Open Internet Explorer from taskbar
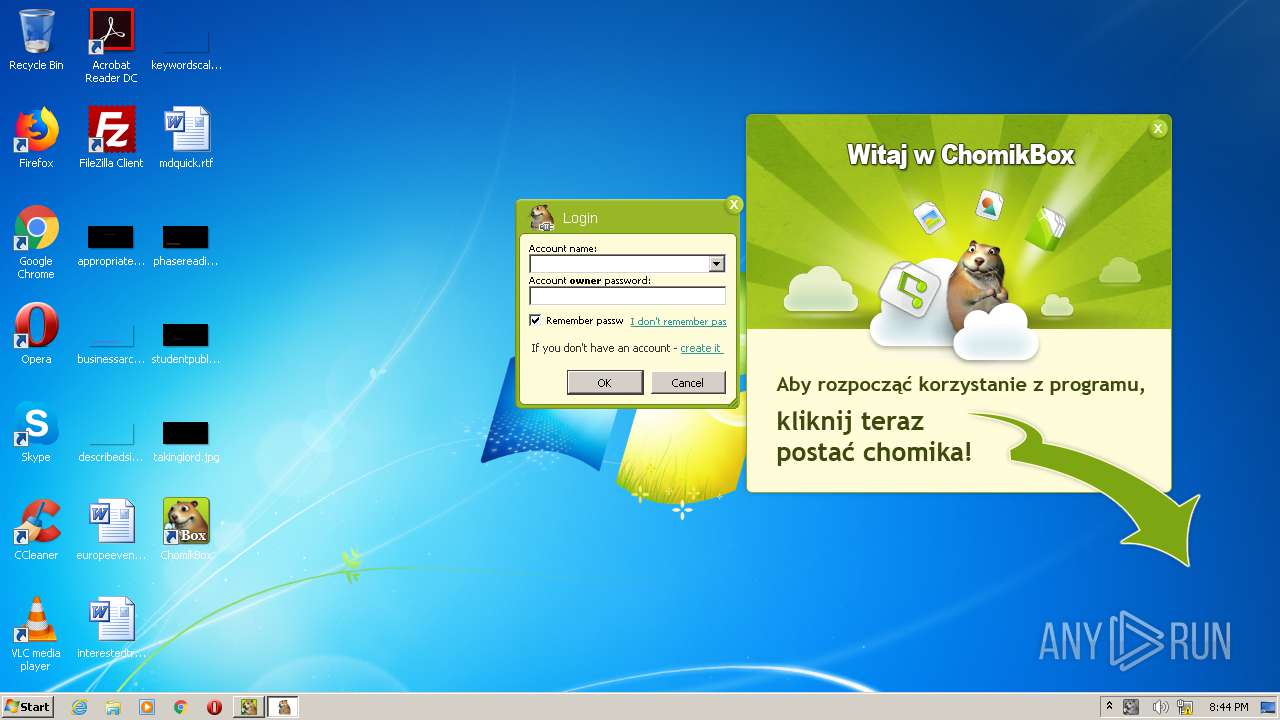 (x=79, y=707)
